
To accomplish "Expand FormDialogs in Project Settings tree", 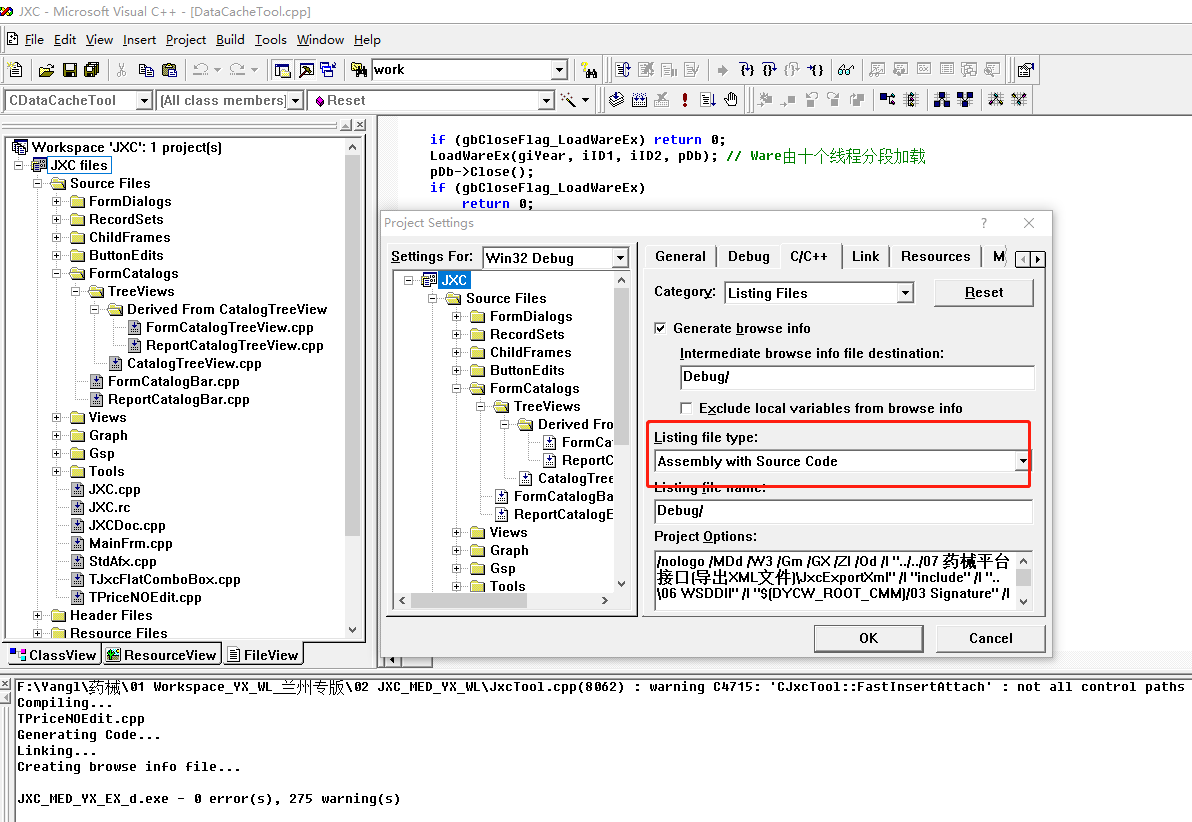I will (x=456, y=316).
